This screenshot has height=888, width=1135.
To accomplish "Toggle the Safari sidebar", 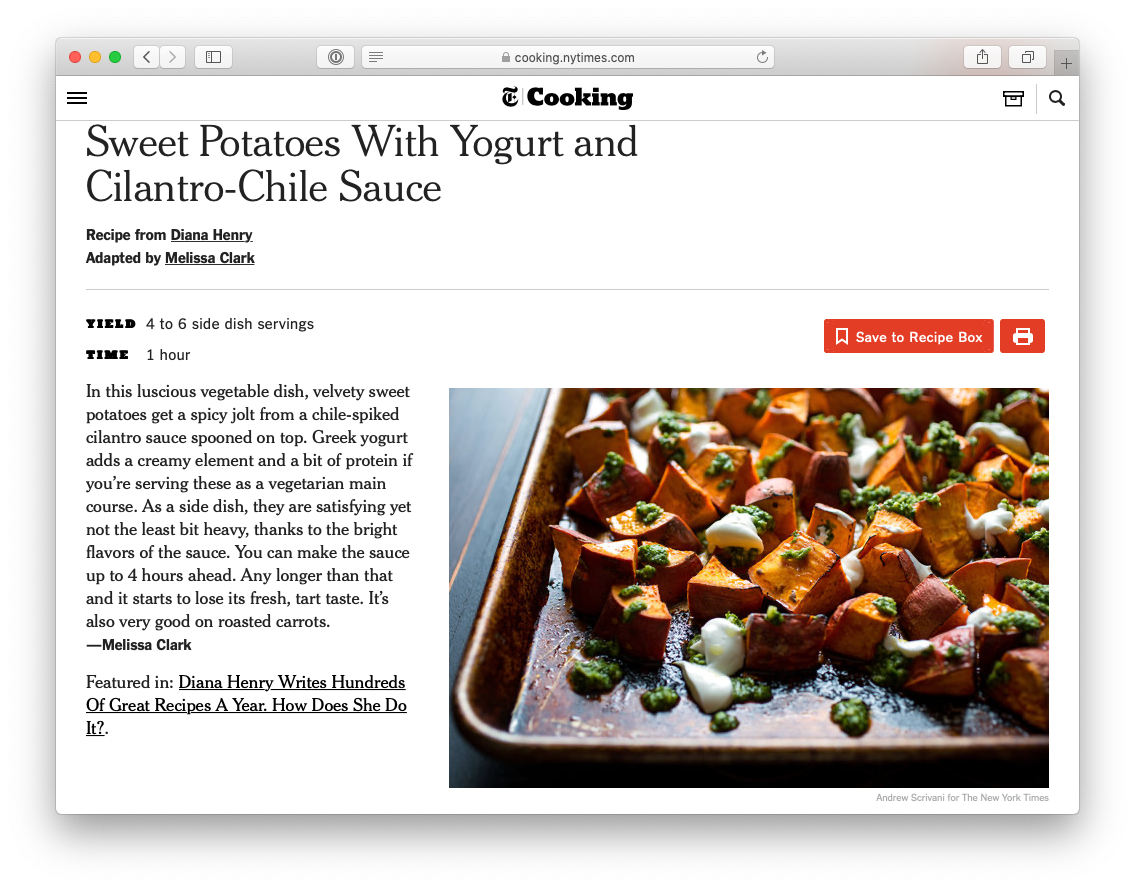I will click(214, 57).
